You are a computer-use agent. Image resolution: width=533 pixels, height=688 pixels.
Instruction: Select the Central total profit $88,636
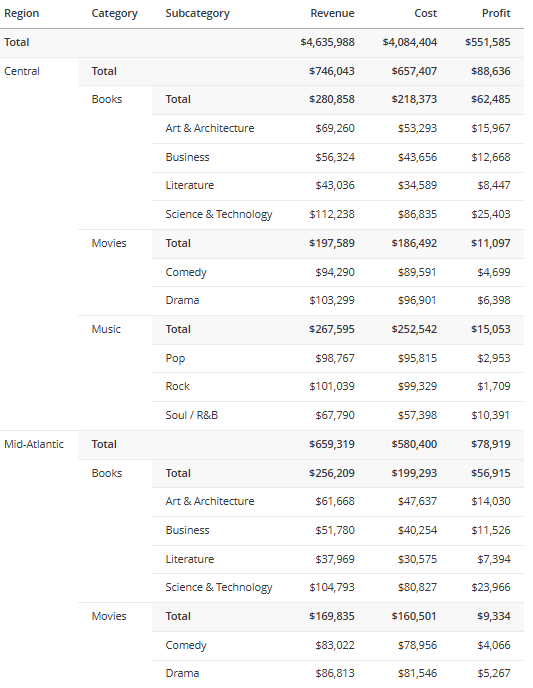tap(490, 71)
